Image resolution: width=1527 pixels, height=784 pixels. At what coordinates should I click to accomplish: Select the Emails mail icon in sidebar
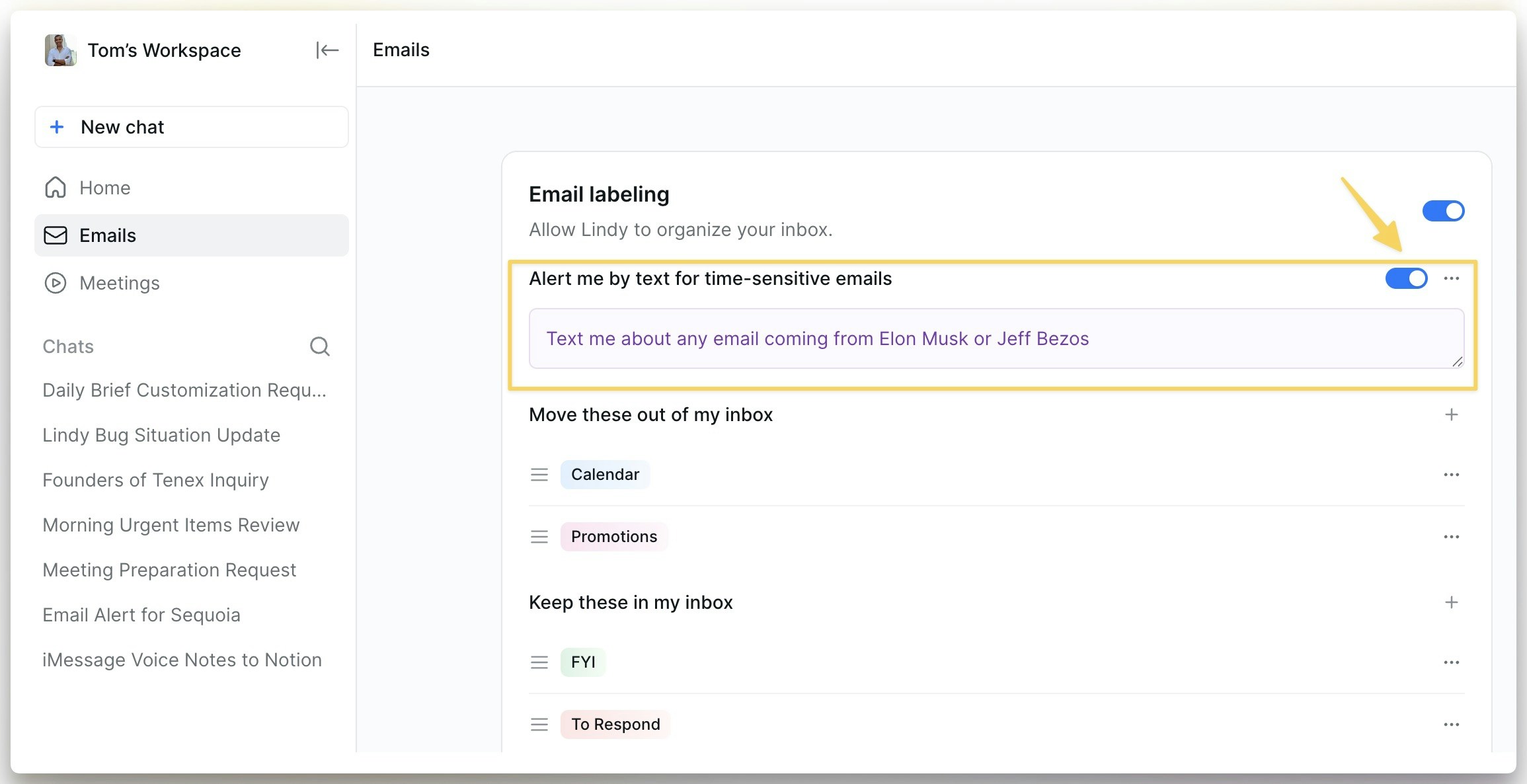(56, 235)
